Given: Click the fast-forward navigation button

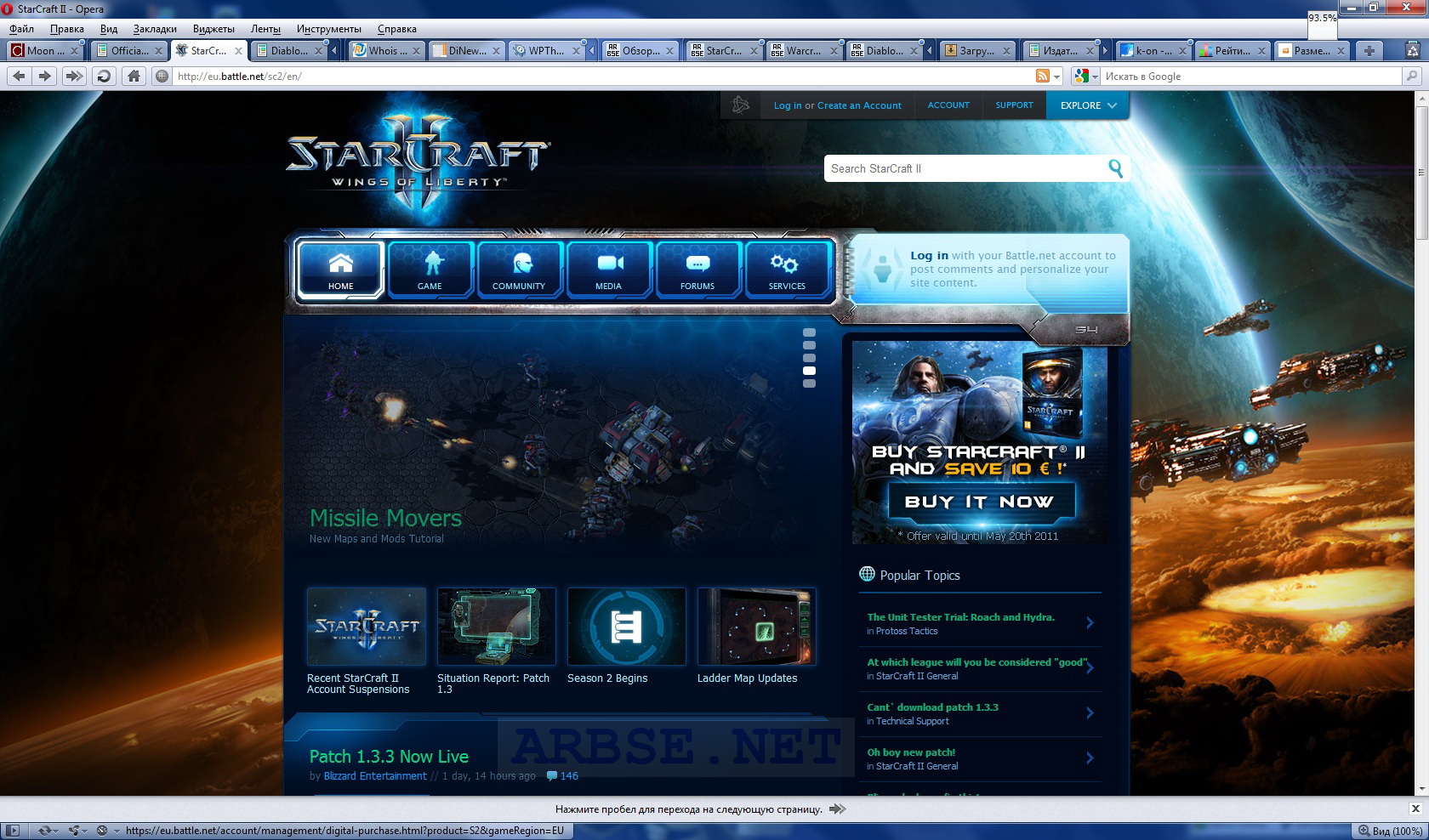Looking at the screenshot, I should pos(74,76).
